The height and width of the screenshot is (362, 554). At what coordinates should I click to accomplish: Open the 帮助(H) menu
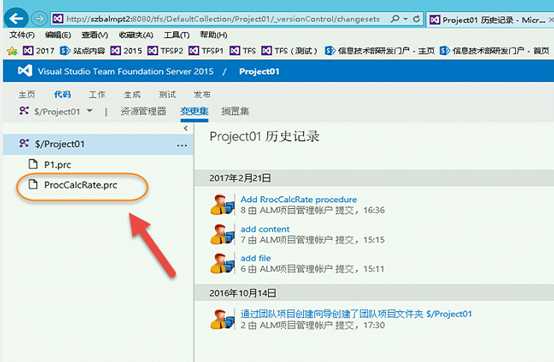tap(213, 35)
